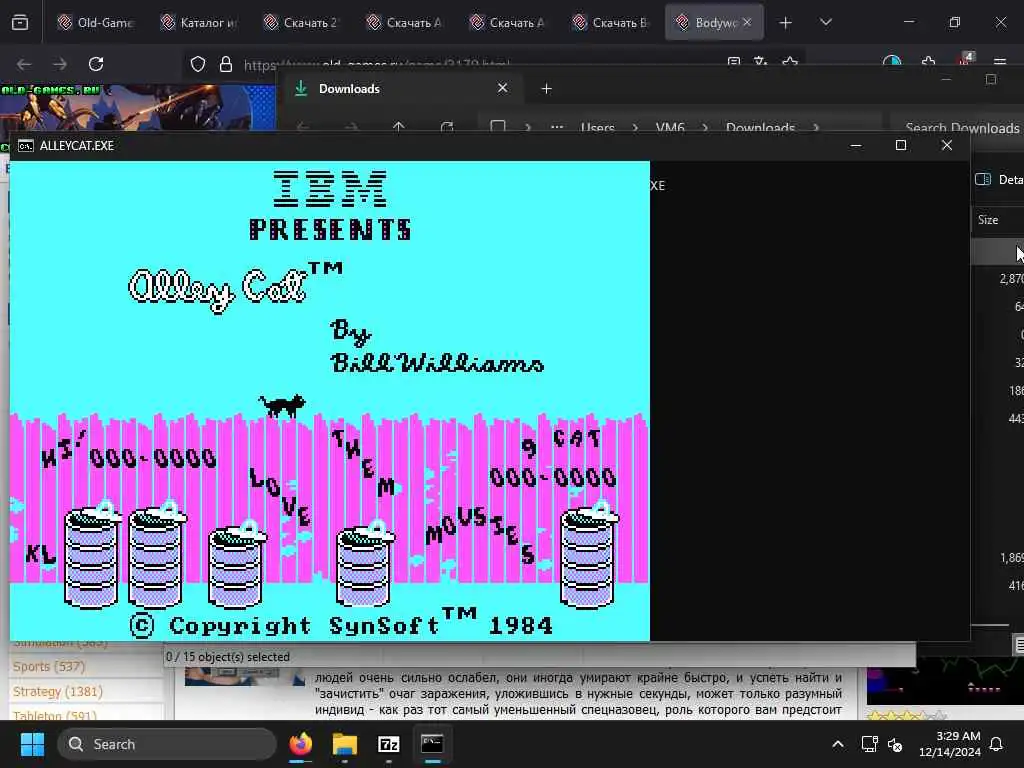Add a new File Explorer tab

click(547, 88)
